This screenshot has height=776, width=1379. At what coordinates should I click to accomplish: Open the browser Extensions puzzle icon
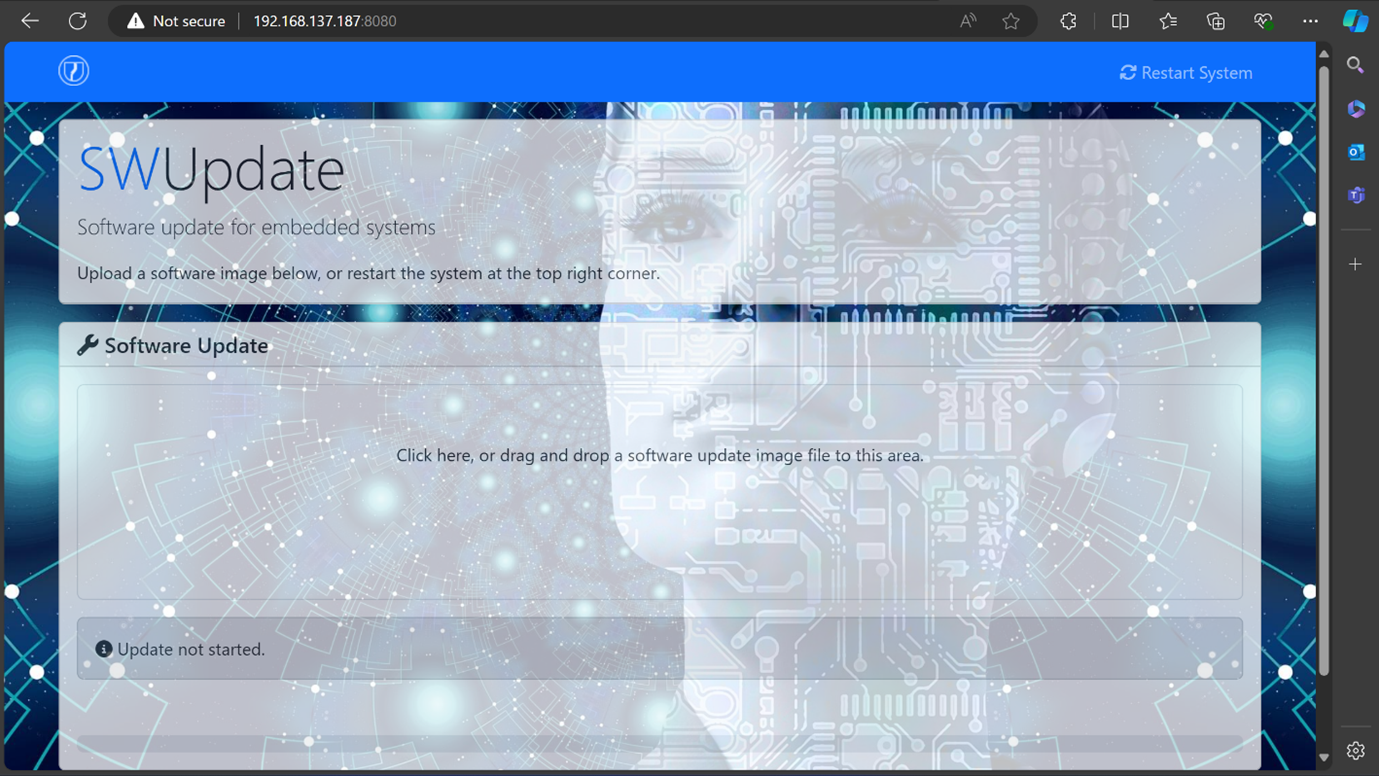1067,20
